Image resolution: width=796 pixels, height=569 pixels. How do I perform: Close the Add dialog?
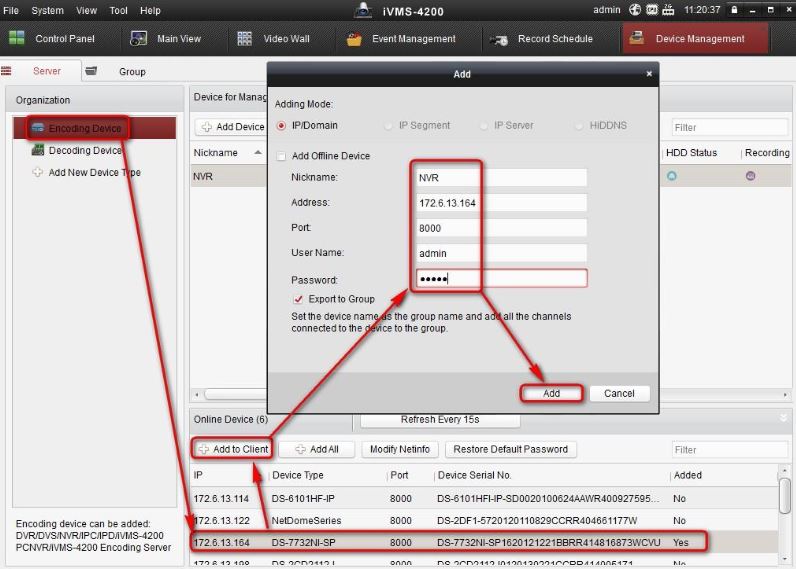tap(649, 74)
